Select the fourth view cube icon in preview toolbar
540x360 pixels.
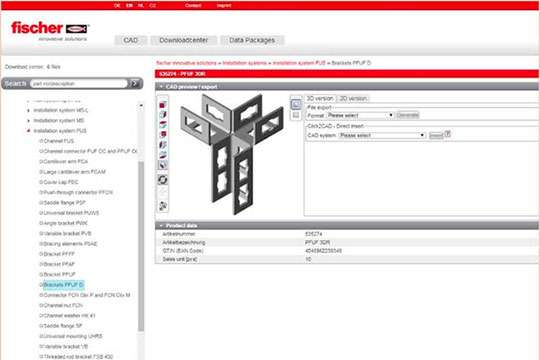(163, 135)
